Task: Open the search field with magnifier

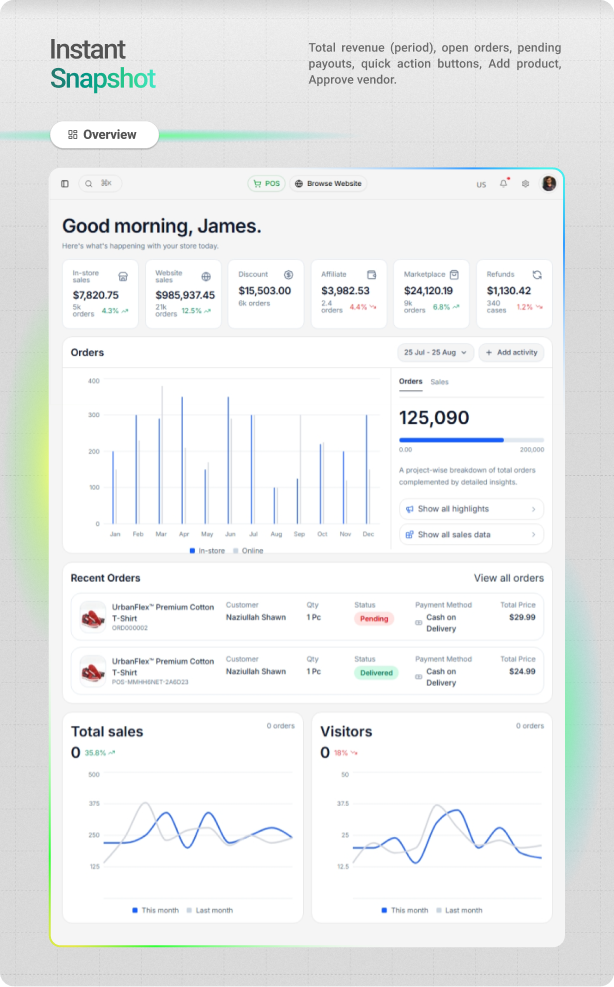Action: pos(99,183)
